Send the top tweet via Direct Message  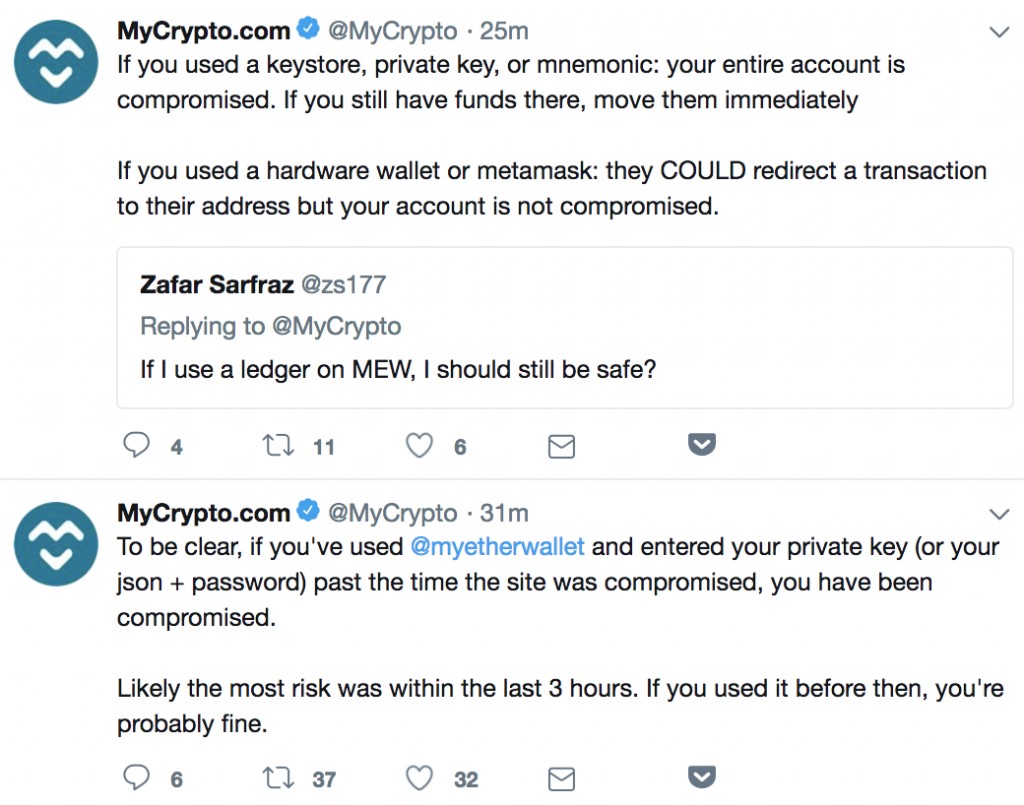pos(561,445)
